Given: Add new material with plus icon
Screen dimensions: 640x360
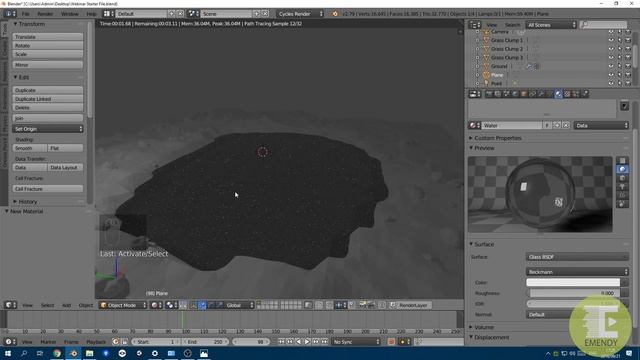Looking at the screenshot, I should (x=557, y=125).
